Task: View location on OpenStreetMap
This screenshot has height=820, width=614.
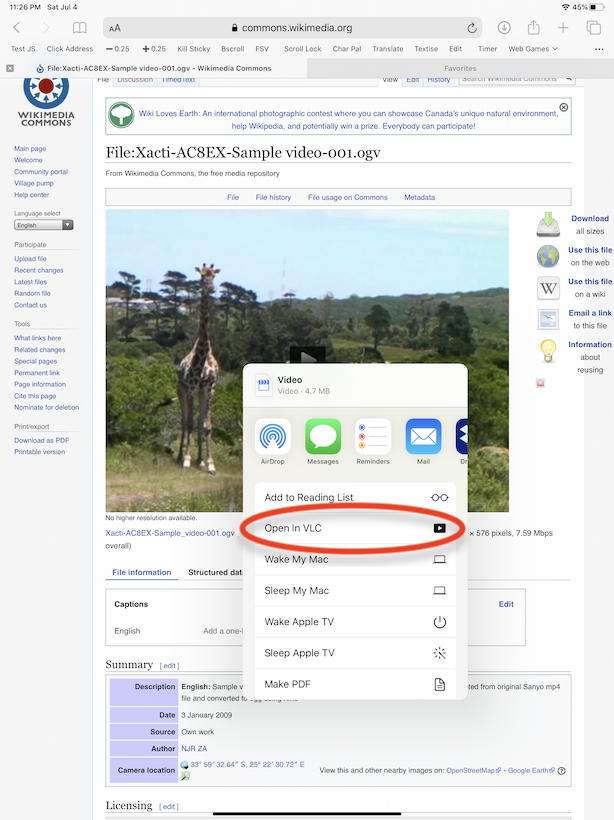Action: pos(473,770)
